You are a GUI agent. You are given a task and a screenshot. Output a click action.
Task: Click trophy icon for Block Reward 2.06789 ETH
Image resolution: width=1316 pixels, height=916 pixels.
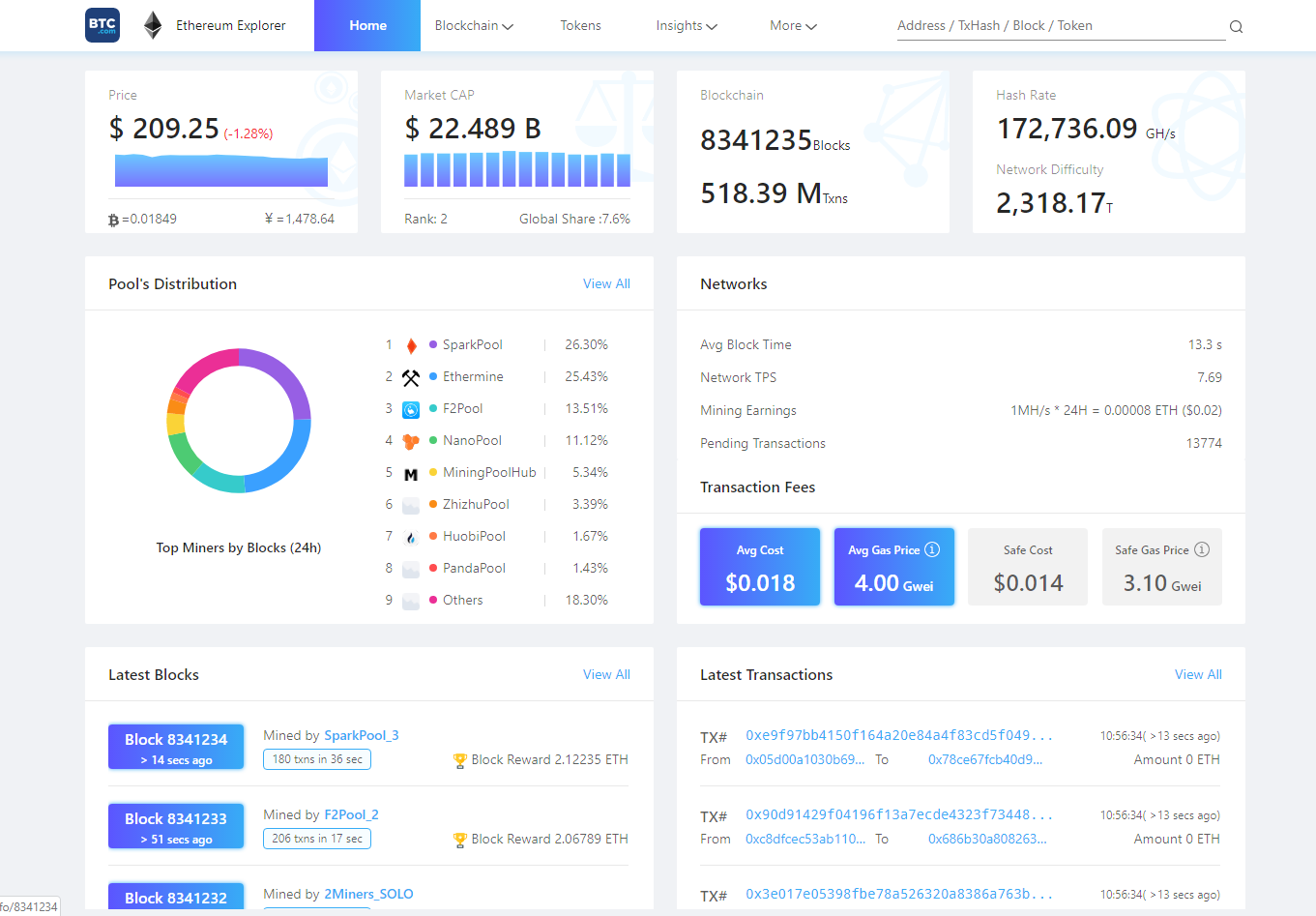point(460,840)
